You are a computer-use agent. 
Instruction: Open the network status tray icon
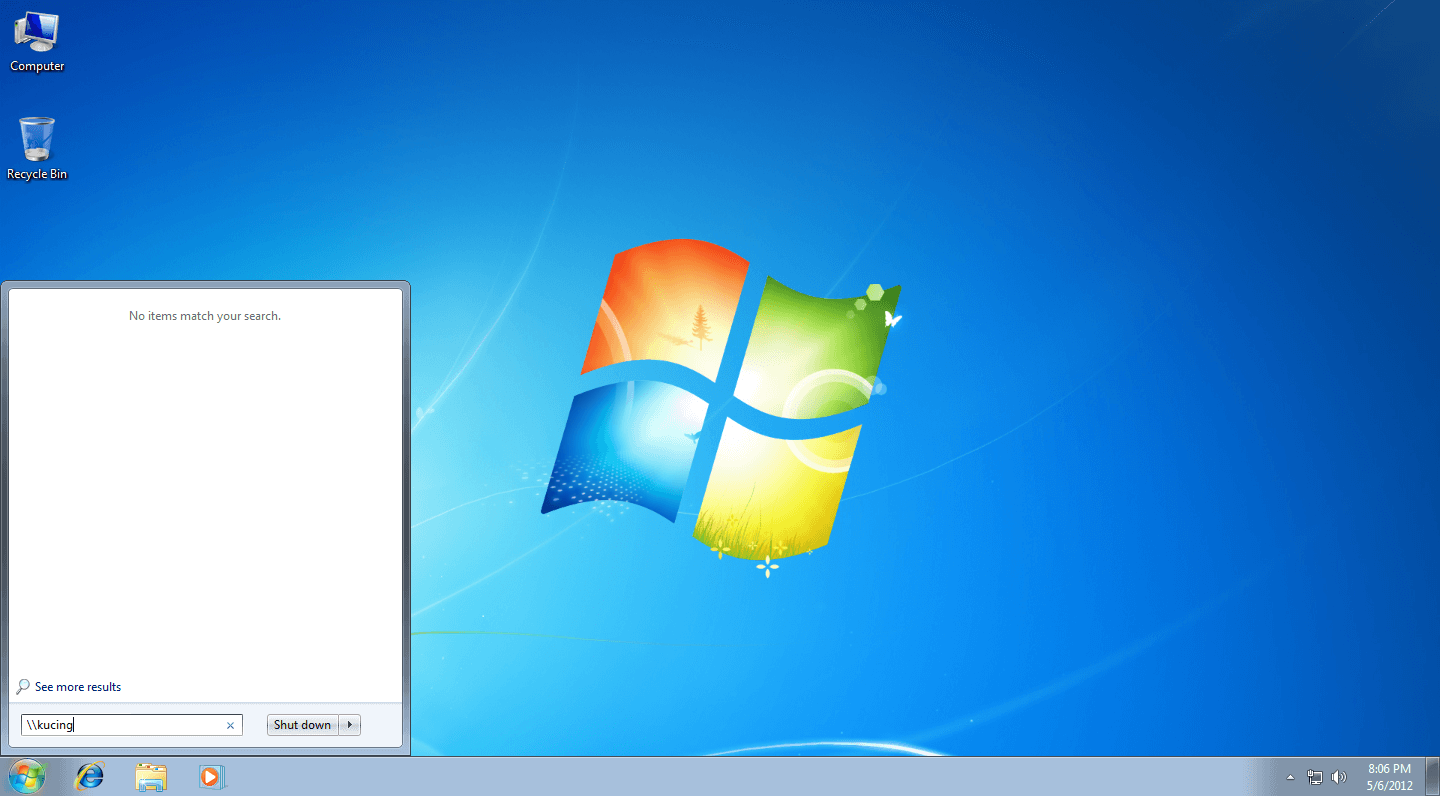1315,777
